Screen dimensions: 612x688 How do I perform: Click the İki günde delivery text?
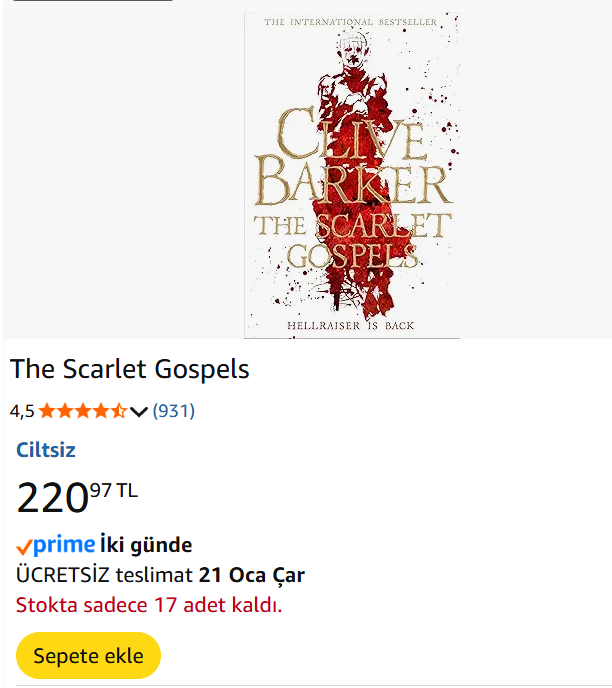coord(146,545)
